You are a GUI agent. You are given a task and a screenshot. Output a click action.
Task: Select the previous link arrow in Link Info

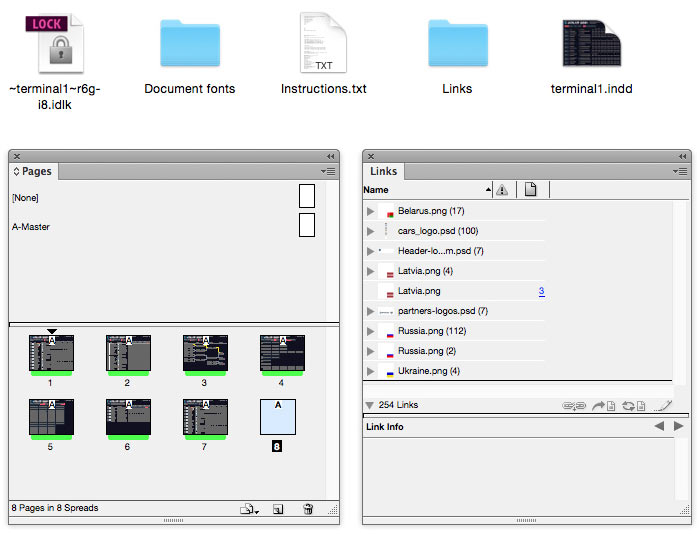659,426
